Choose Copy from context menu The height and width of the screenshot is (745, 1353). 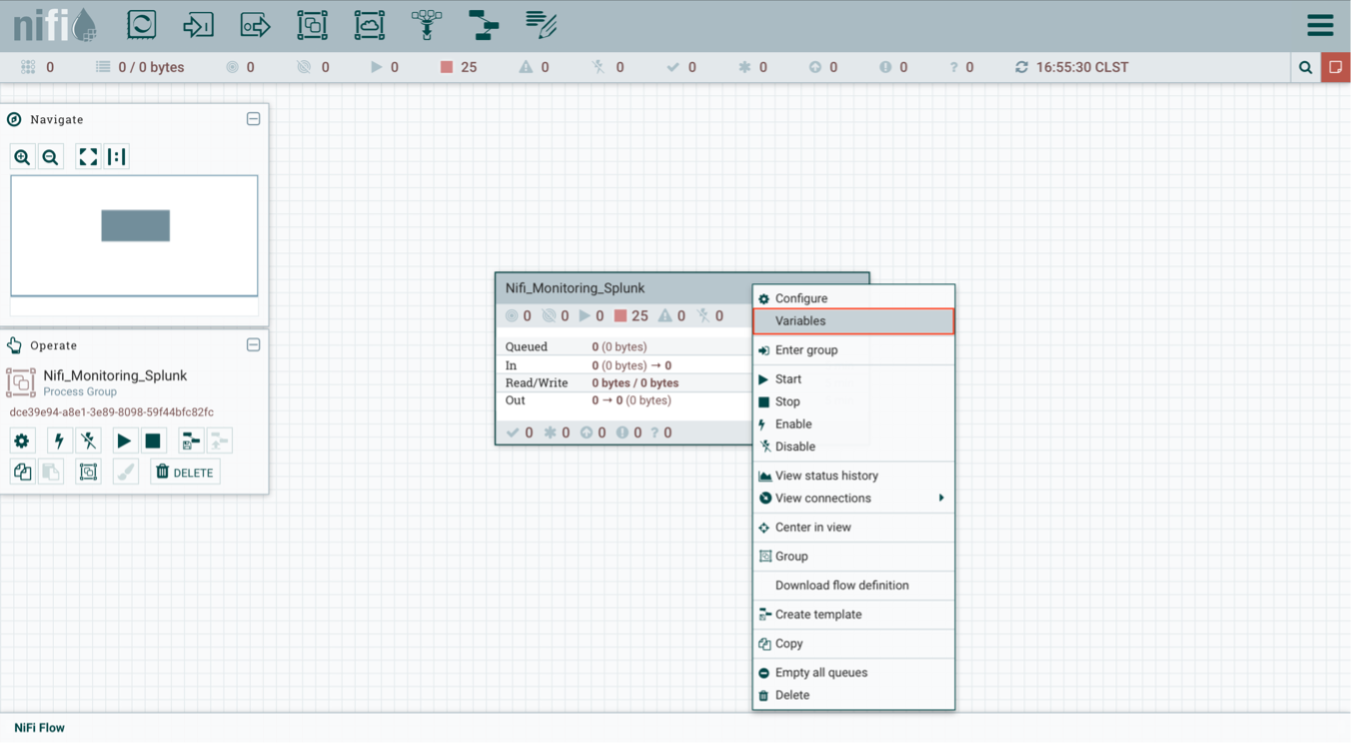[x=853, y=643]
